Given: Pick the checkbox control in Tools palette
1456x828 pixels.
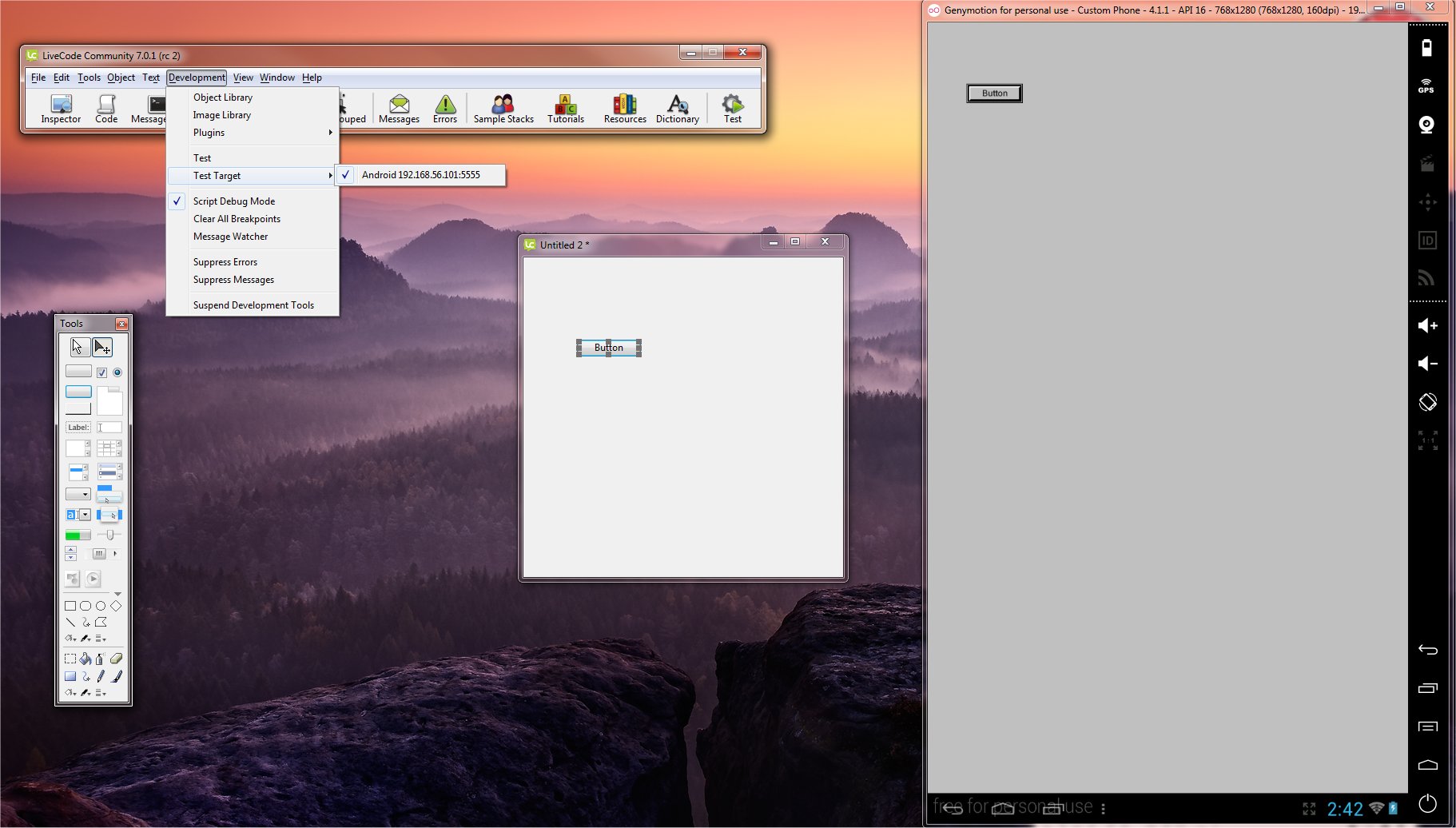Looking at the screenshot, I should [x=101, y=372].
